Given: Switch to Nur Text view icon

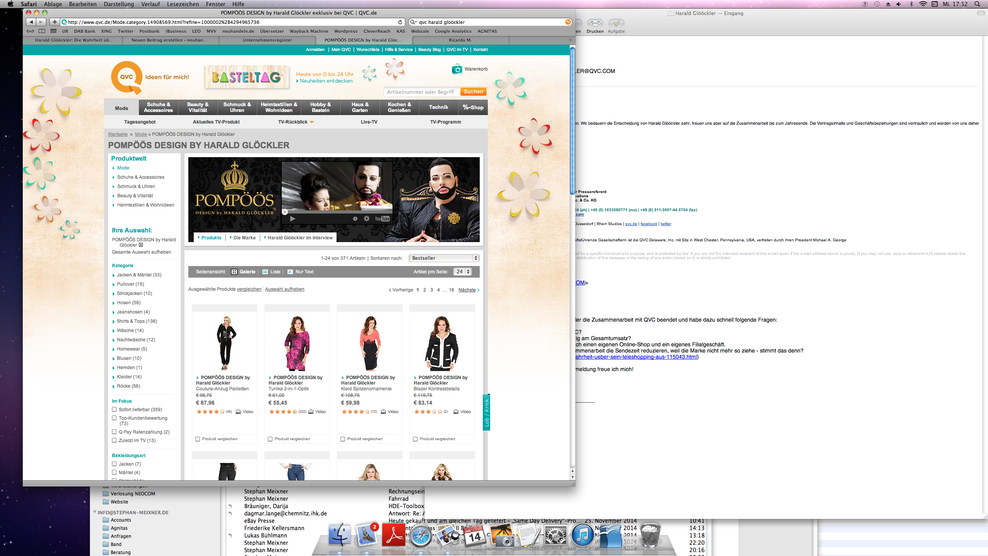Looking at the screenshot, I should pyautogui.click(x=290, y=272).
